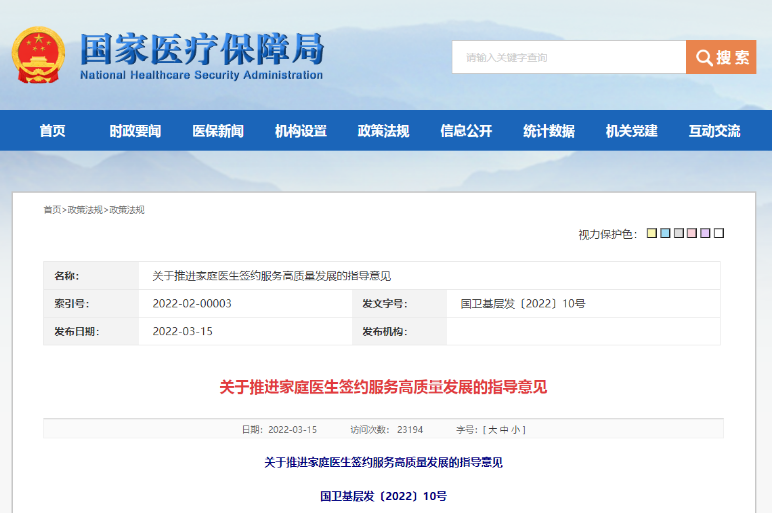
Task: Choose the gray eye-protection color swatch
Action: pyautogui.click(x=679, y=234)
